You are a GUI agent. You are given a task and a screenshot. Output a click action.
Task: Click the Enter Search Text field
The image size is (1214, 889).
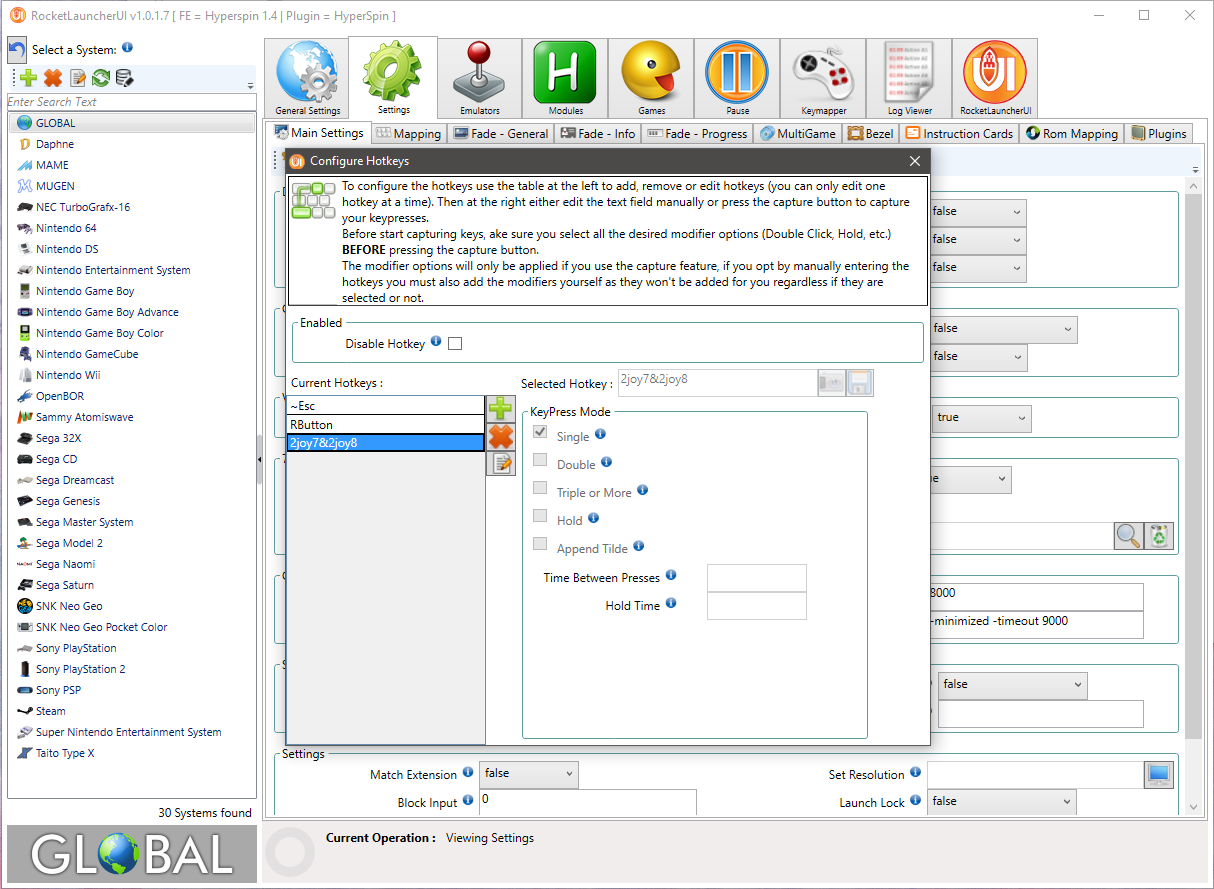coord(131,102)
